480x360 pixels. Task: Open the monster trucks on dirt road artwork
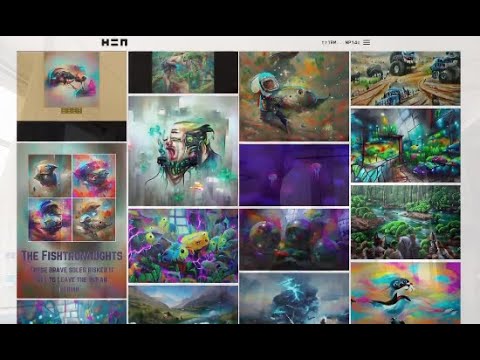pyautogui.click(x=405, y=79)
